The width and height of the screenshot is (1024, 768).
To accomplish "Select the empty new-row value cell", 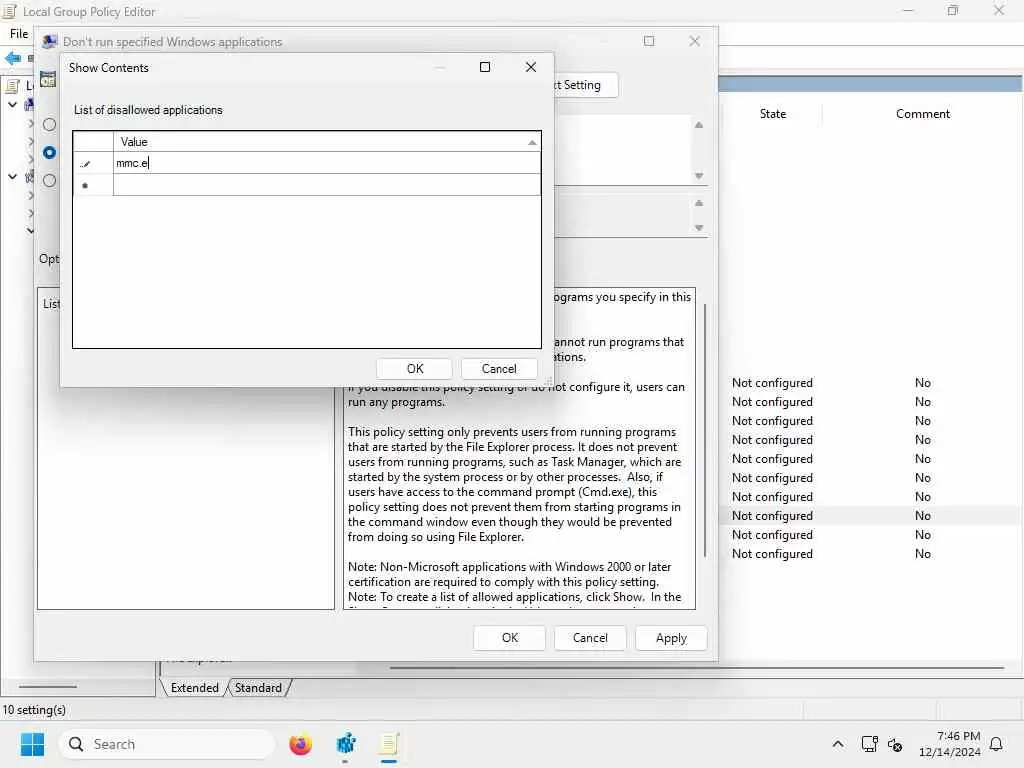I will (327, 185).
